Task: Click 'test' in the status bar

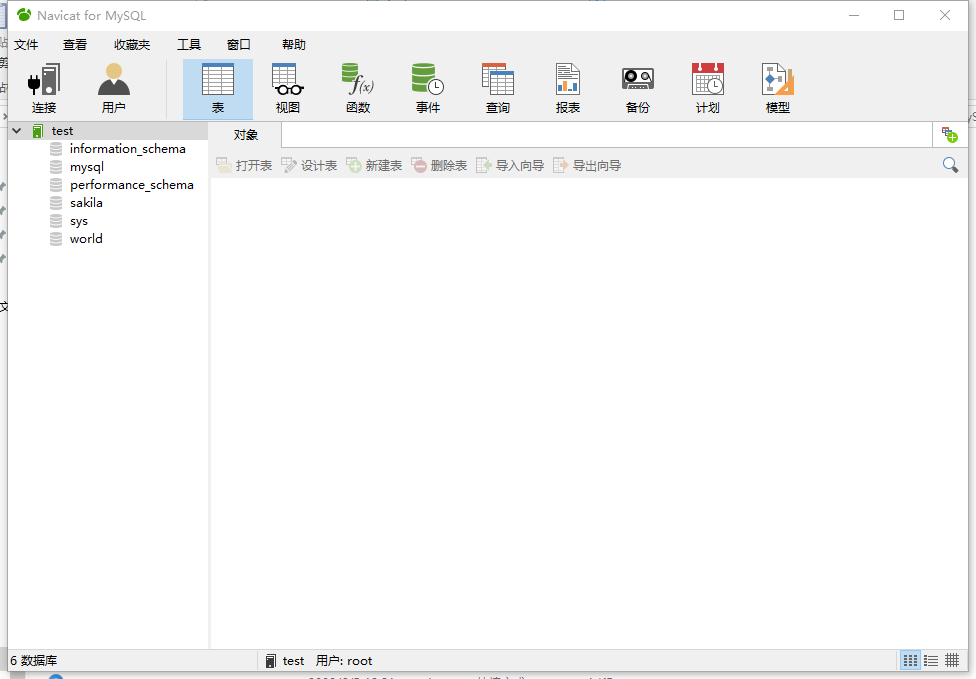Action: [293, 660]
